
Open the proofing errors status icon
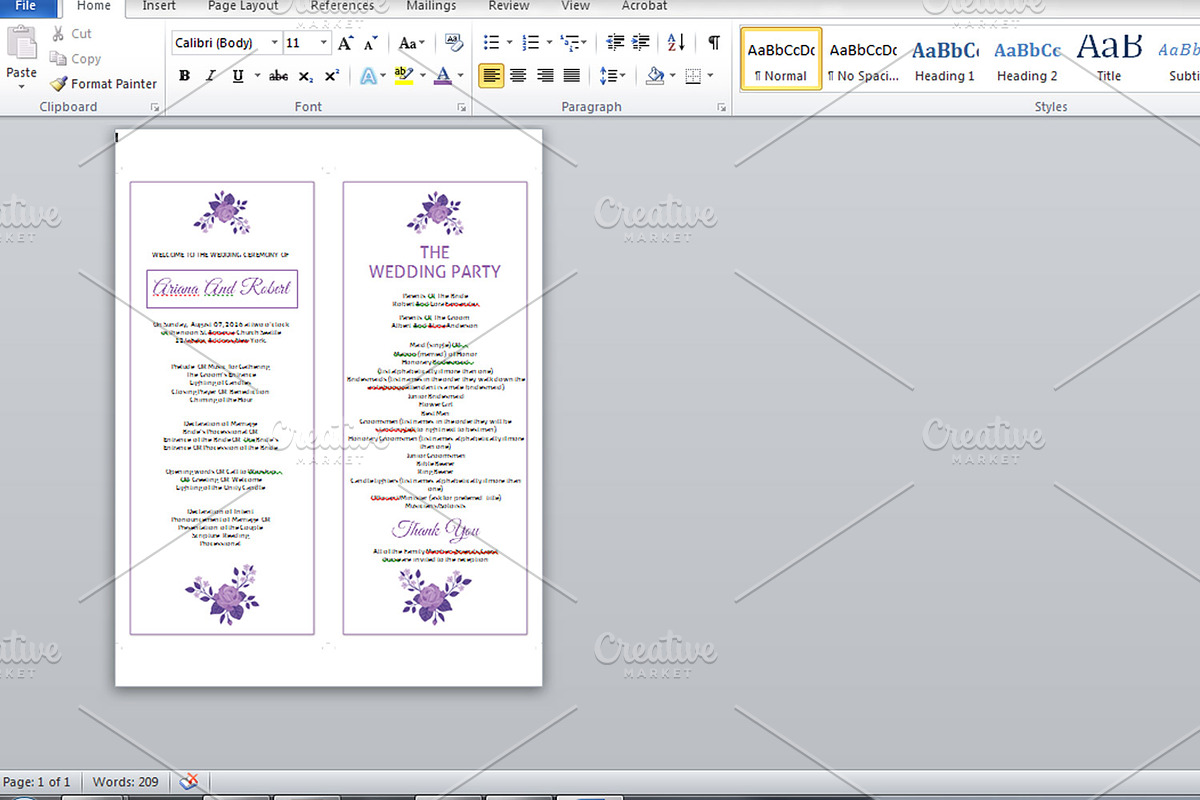(190, 782)
